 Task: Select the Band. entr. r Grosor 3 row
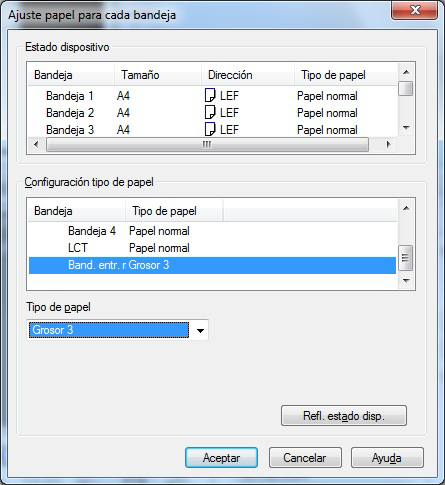pos(212,265)
